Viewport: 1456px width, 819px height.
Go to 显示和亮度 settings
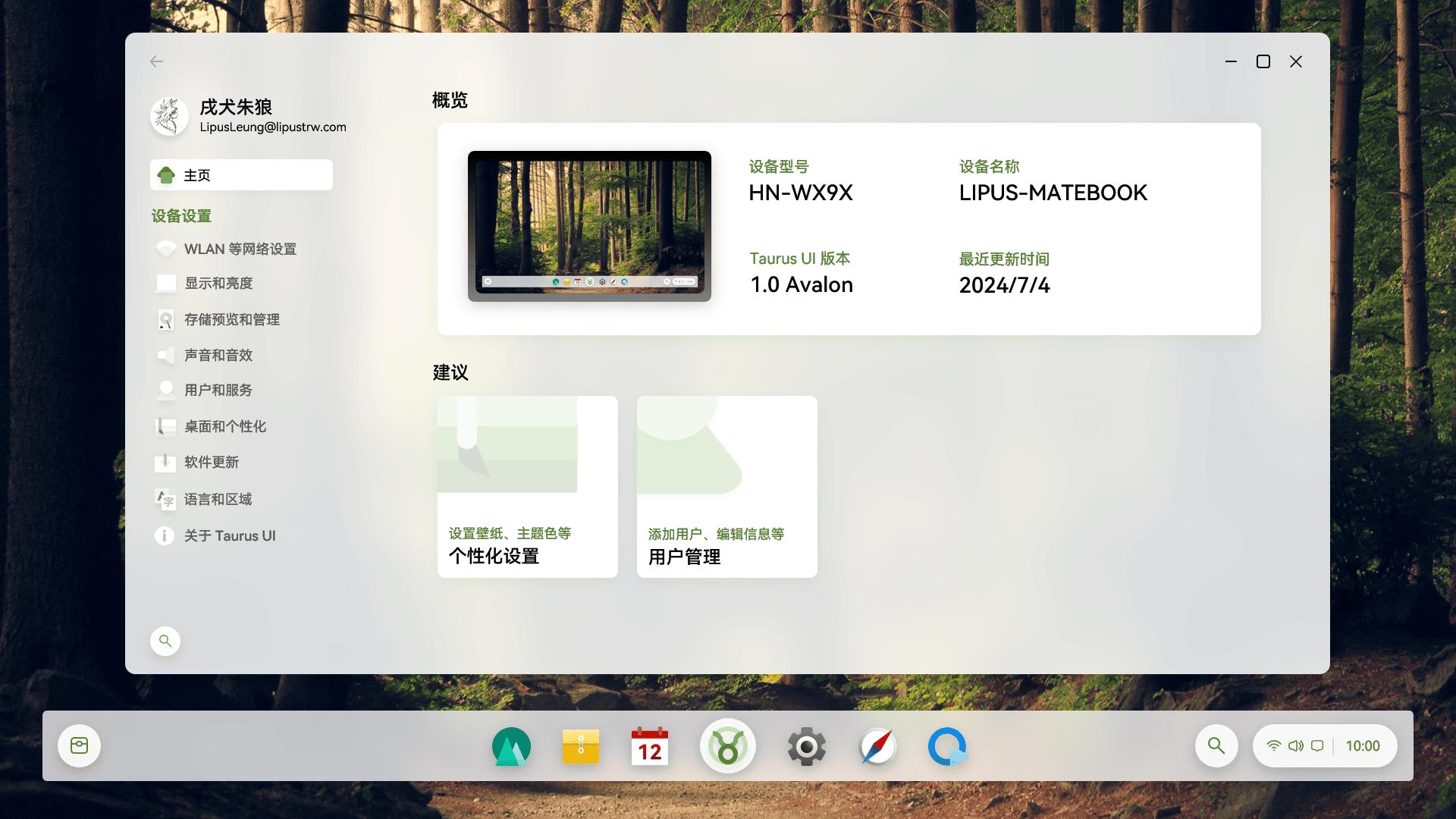click(x=218, y=284)
